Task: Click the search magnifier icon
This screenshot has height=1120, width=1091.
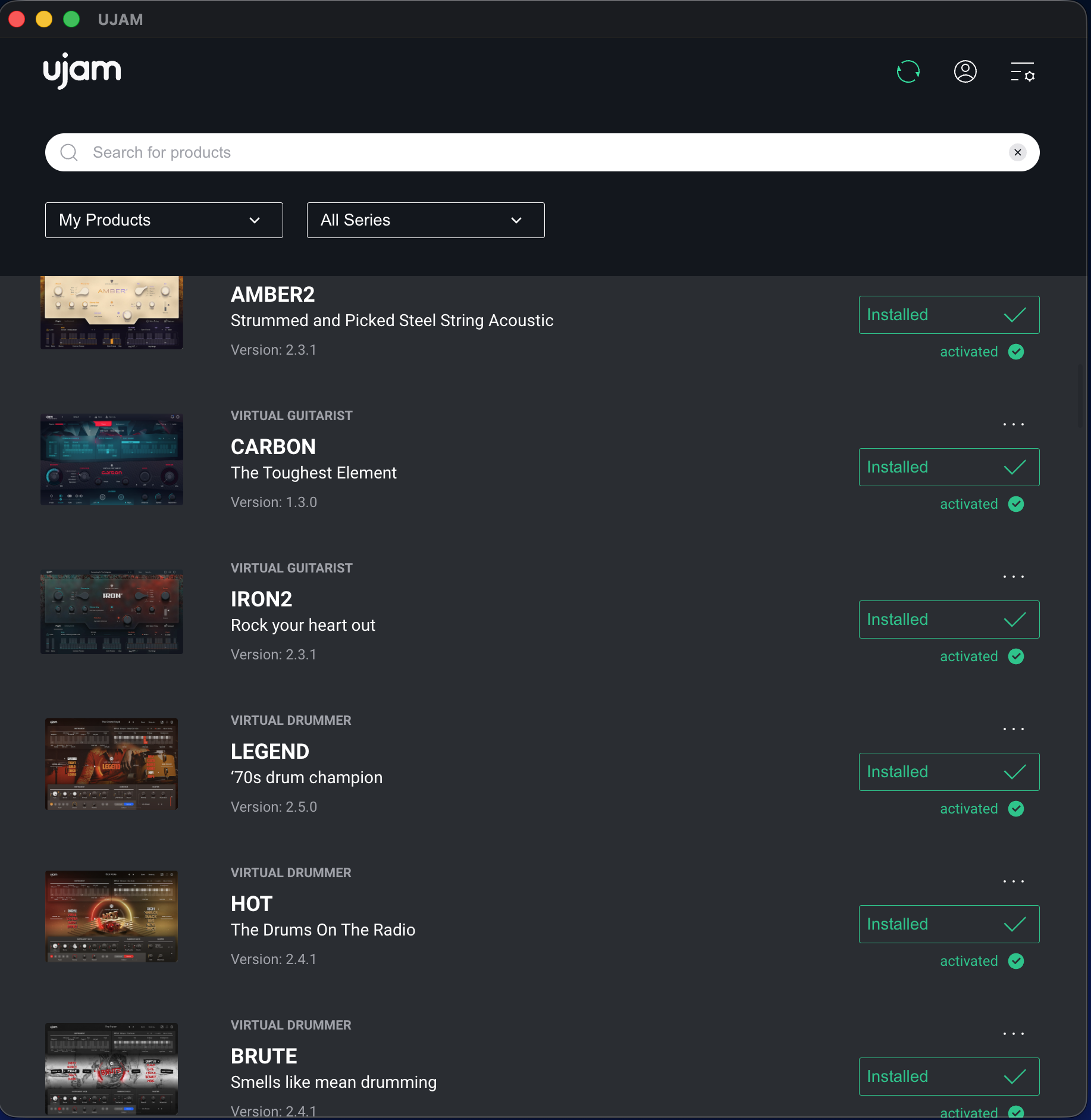Action: pyautogui.click(x=69, y=152)
